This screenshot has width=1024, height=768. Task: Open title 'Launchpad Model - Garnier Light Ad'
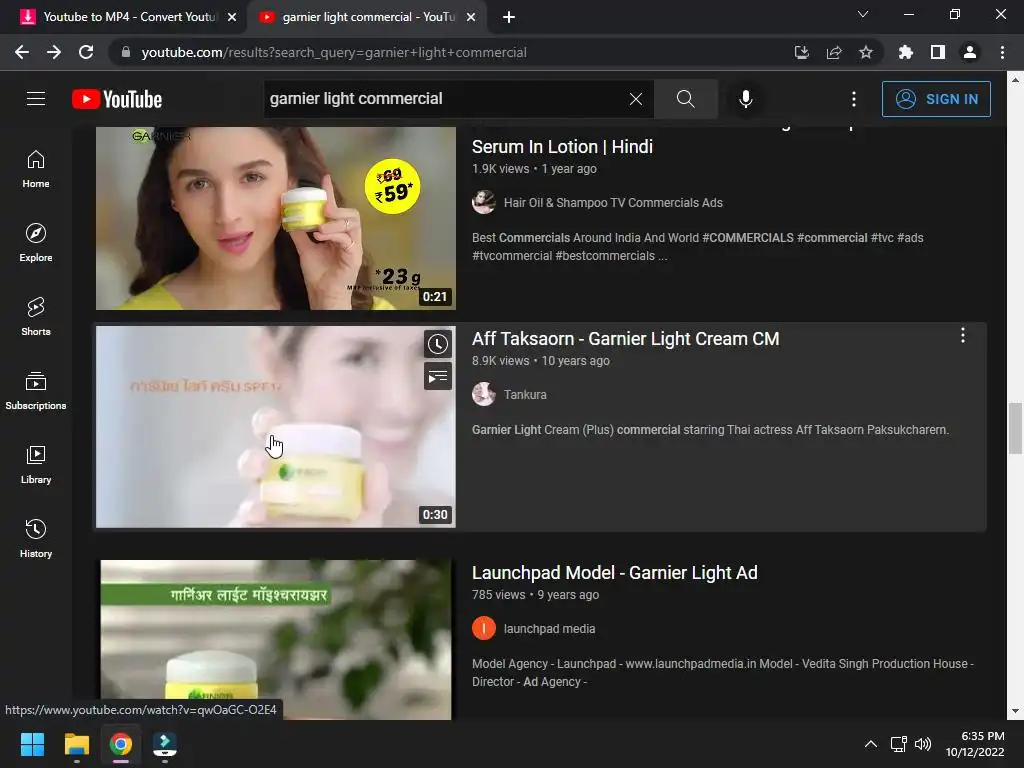[x=615, y=573]
